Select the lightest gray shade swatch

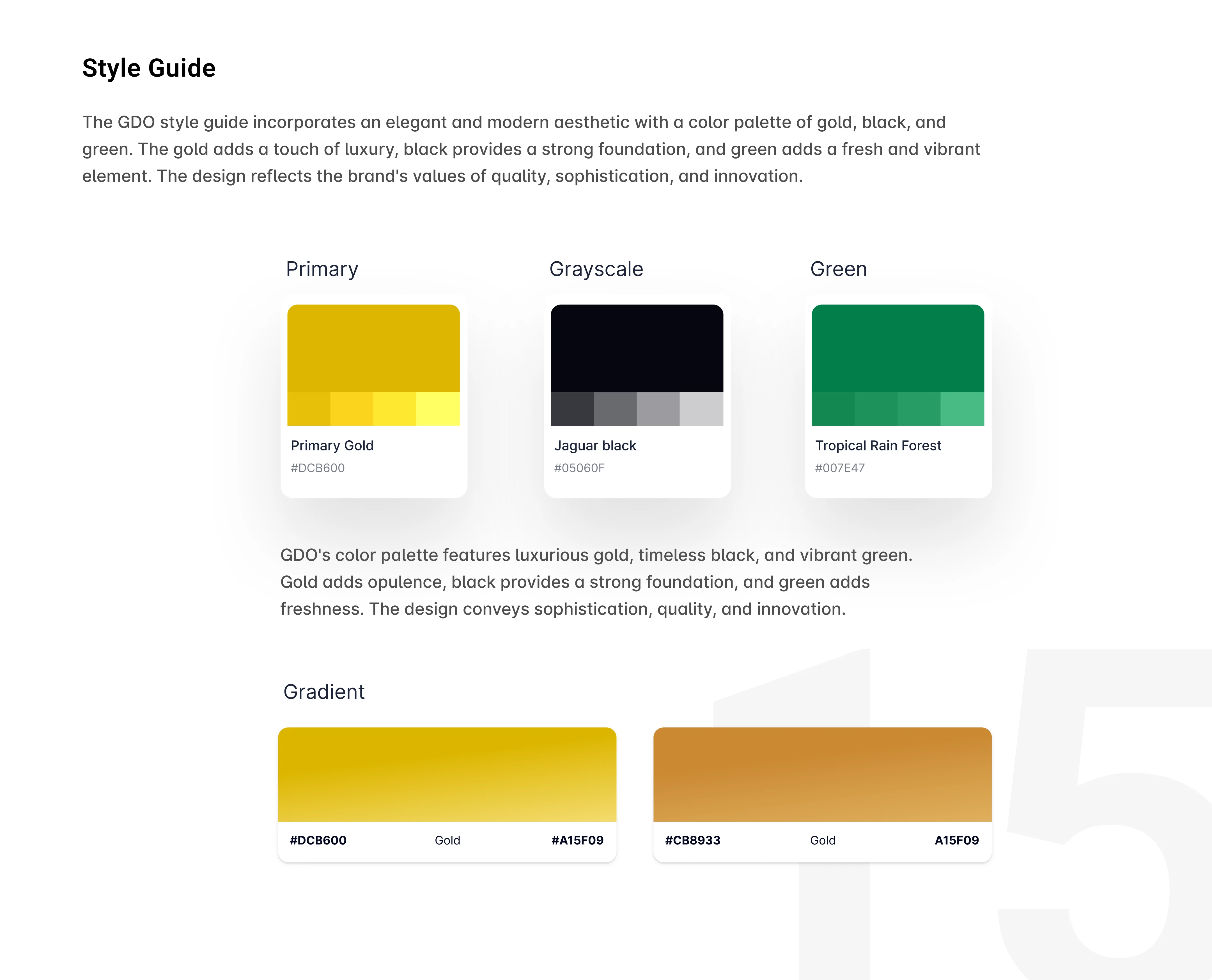pos(701,409)
